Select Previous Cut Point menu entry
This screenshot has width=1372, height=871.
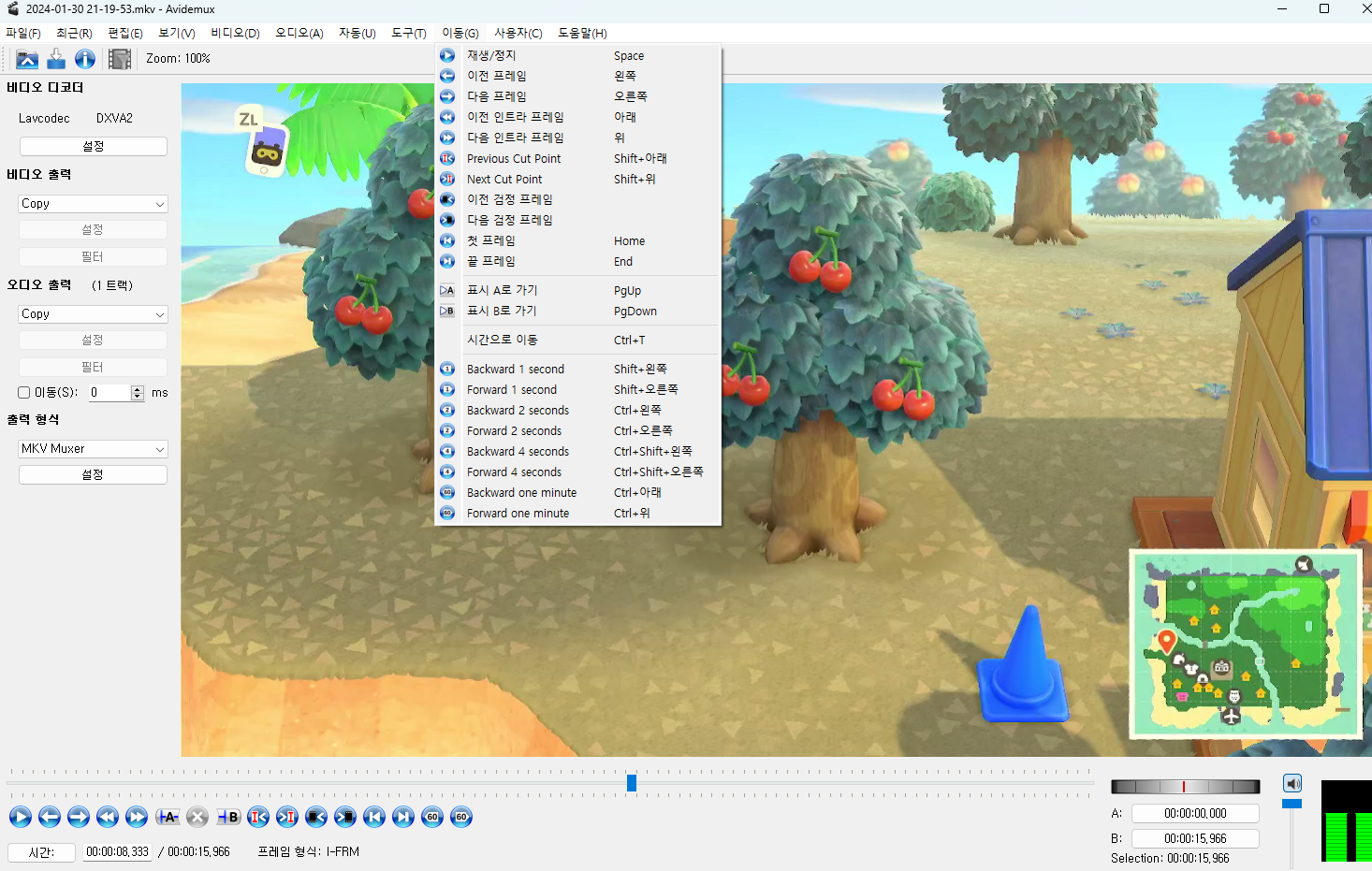coord(578,159)
